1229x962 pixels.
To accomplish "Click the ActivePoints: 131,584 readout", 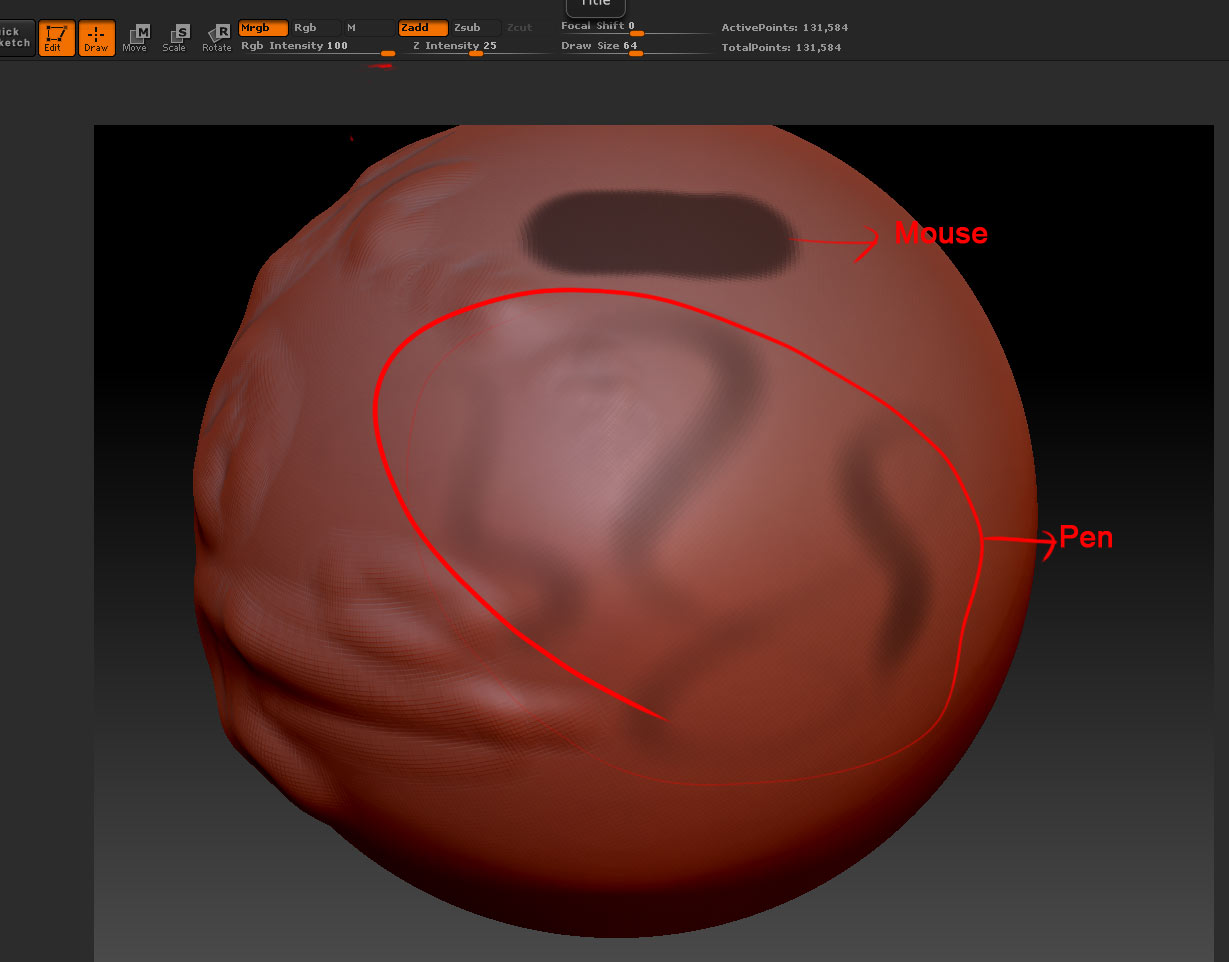I will click(x=784, y=28).
